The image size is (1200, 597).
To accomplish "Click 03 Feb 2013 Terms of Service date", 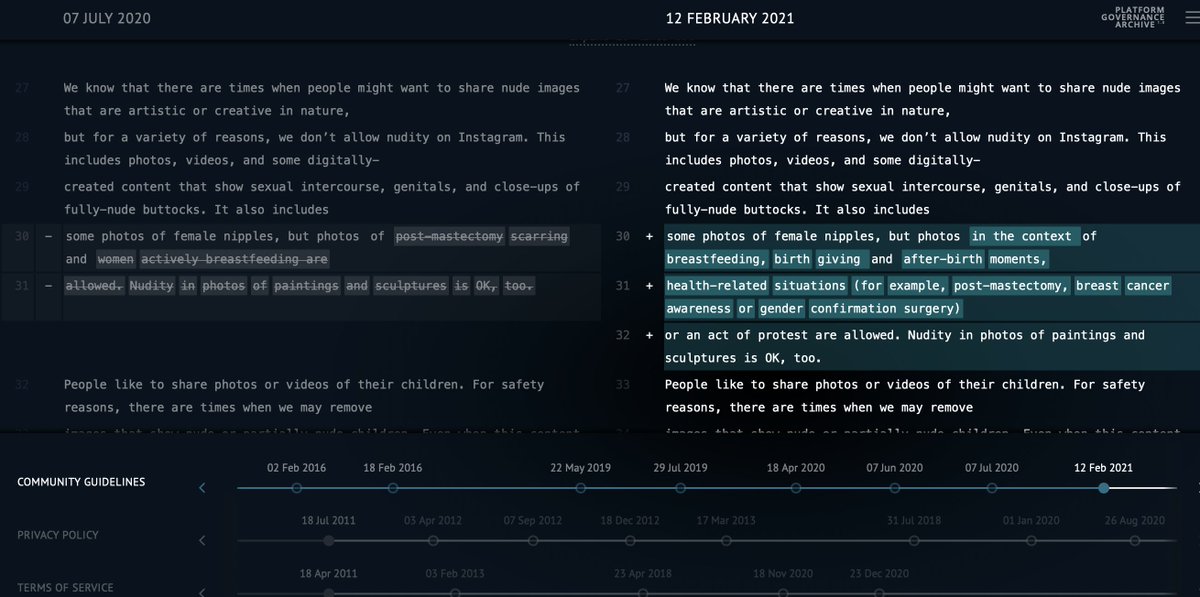I will [455, 574].
